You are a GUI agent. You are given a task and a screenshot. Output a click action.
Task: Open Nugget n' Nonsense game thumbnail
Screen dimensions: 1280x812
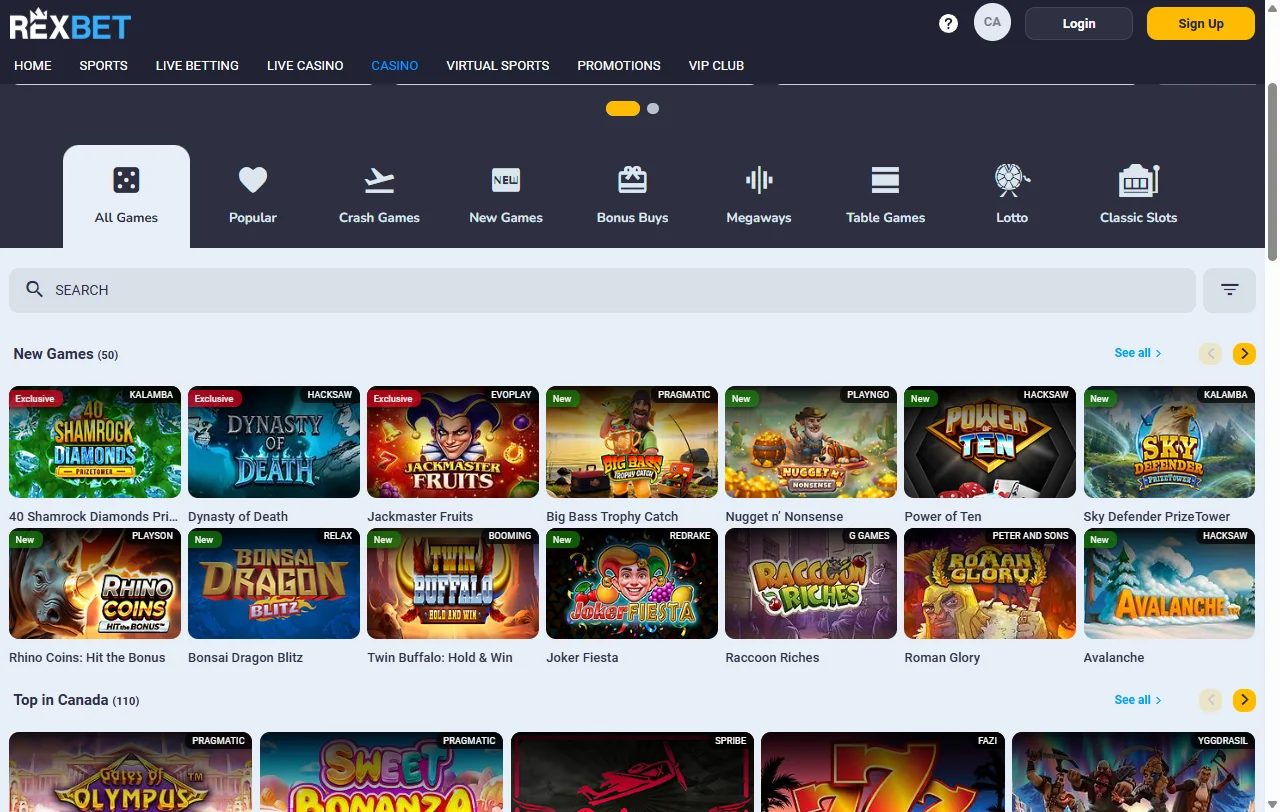tap(811, 442)
